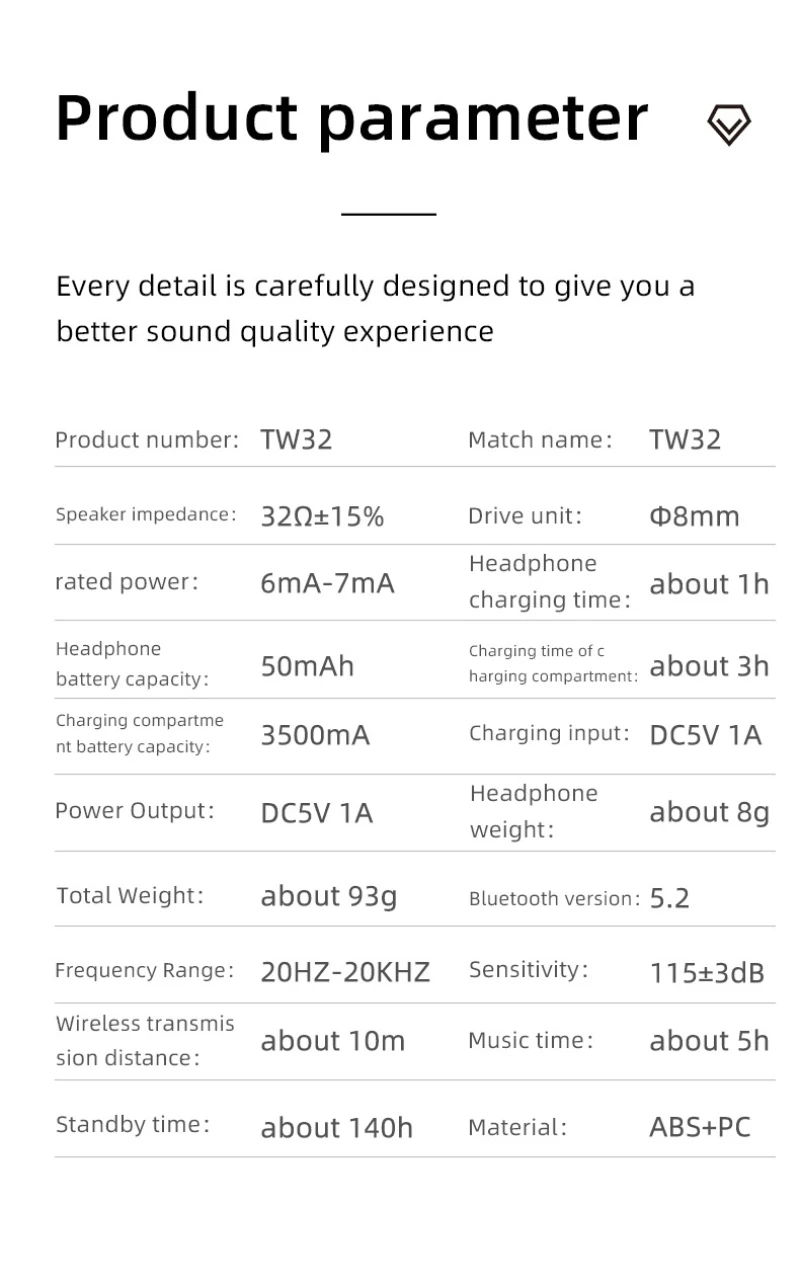This screenshot has height=1287, width=800.
Task: Select the Material ABS+PC value
Action: (x=699, y=1127)
